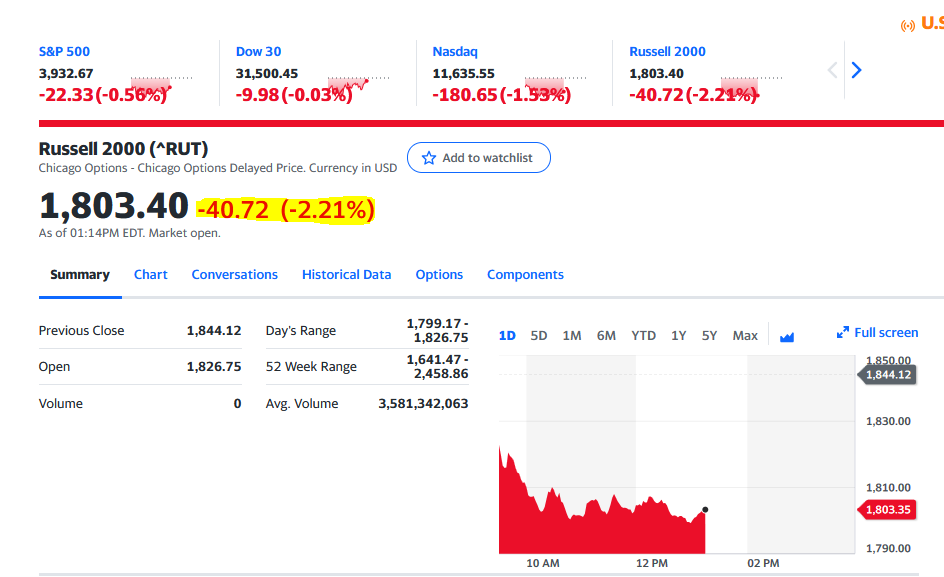This screenshot has height=577, width=944.
Task: Click the Previous Close value 1,844.12
Action: coord(214,331)
